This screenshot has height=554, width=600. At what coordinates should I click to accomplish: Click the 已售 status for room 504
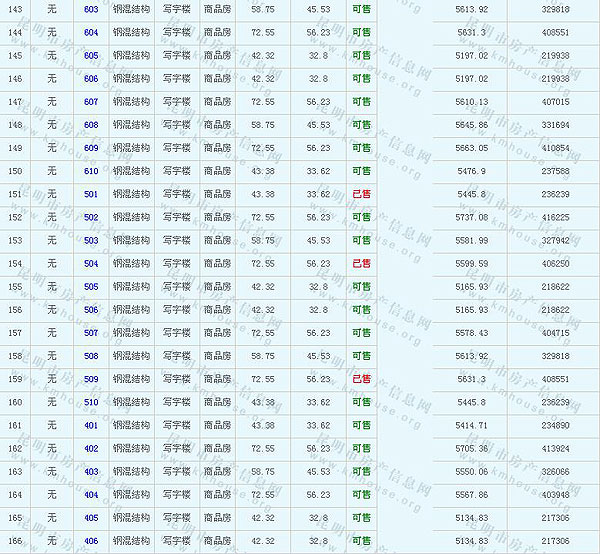[x=361, y=263]
